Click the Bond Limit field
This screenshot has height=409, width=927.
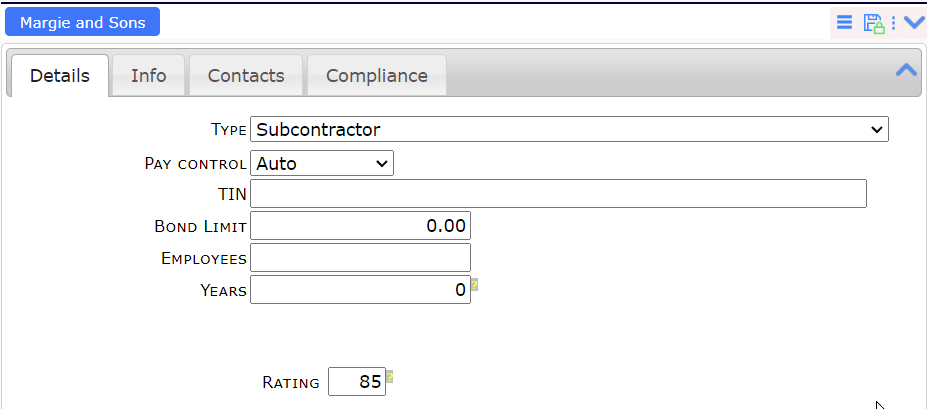[360, 226]
